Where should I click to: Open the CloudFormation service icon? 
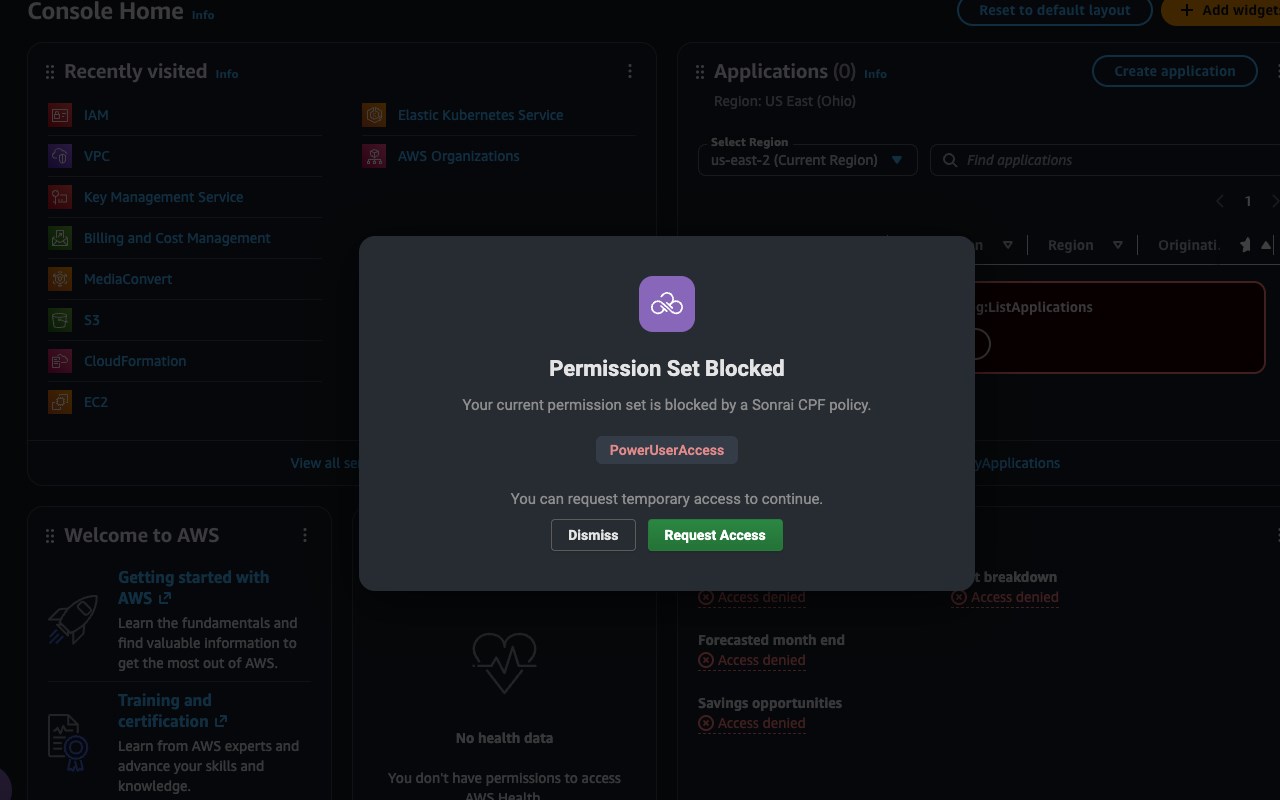[60, 361]
